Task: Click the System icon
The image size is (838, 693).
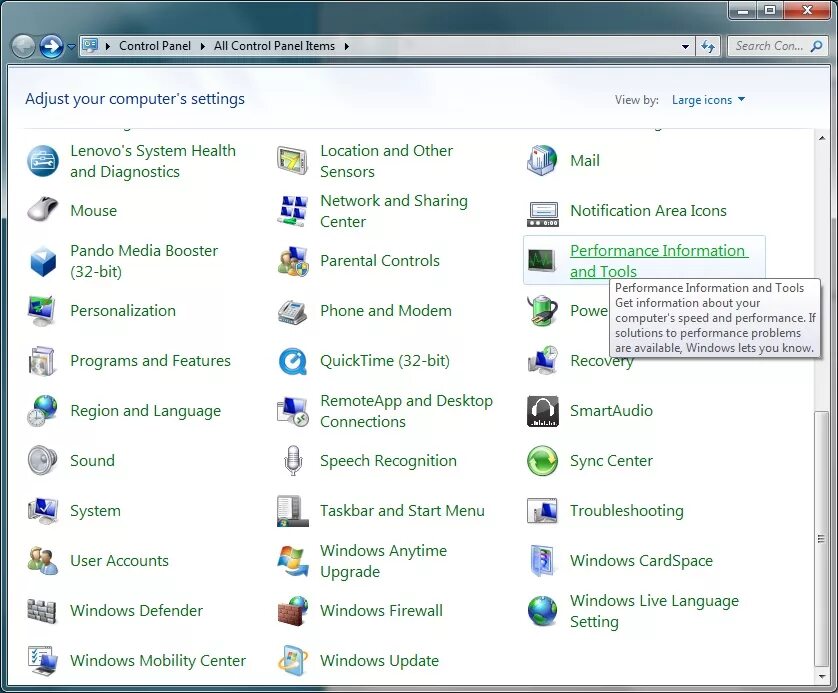Action: click(x=42, y=510)
